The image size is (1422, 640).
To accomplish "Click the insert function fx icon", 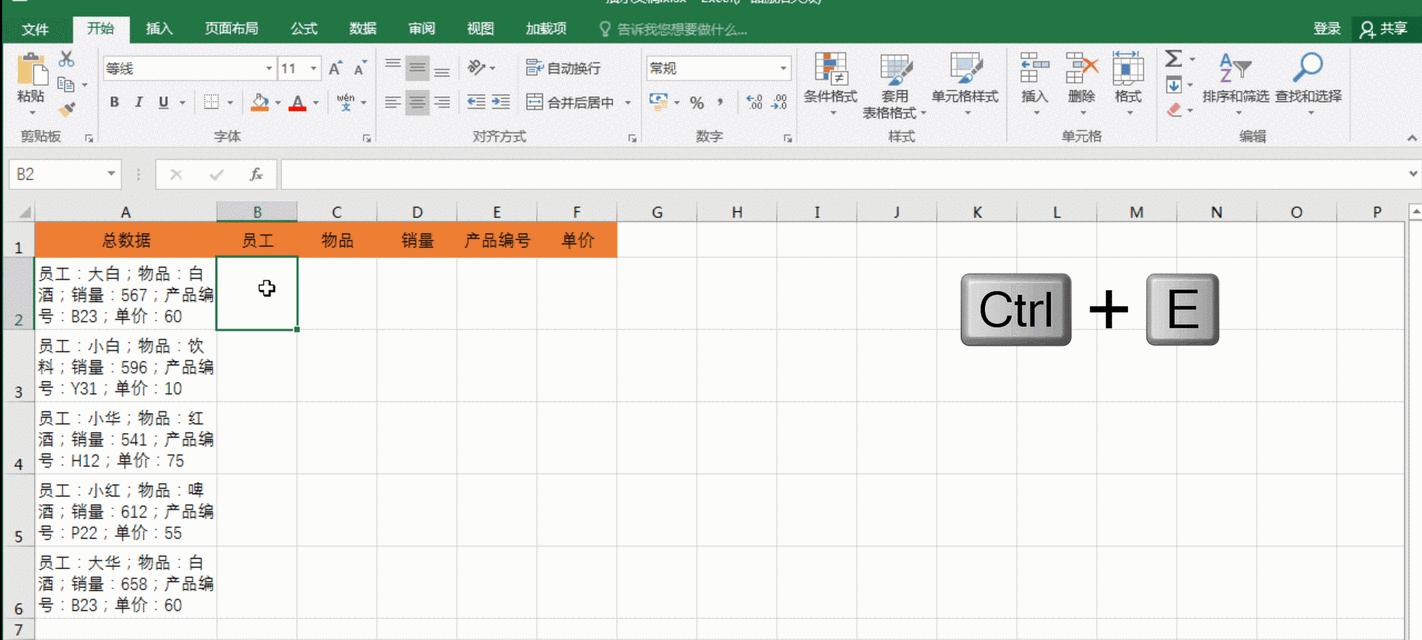I will tap(256, 174).
